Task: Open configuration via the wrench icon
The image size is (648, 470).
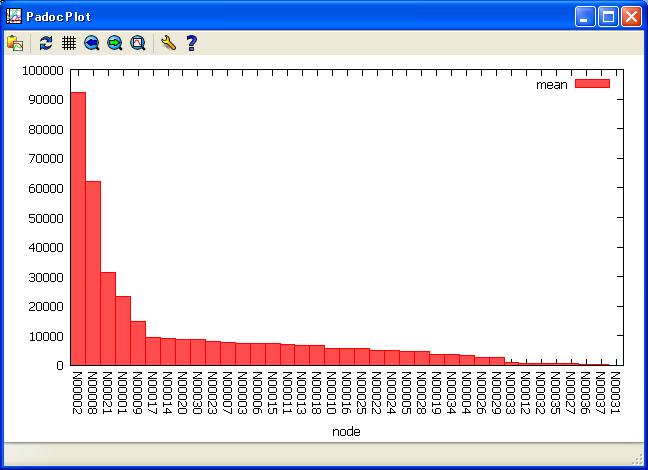Action: click(168, 43)
